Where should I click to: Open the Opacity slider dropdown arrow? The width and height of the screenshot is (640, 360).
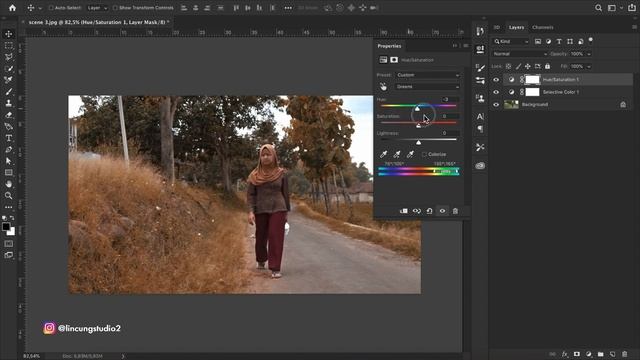[x=589, y=54]
